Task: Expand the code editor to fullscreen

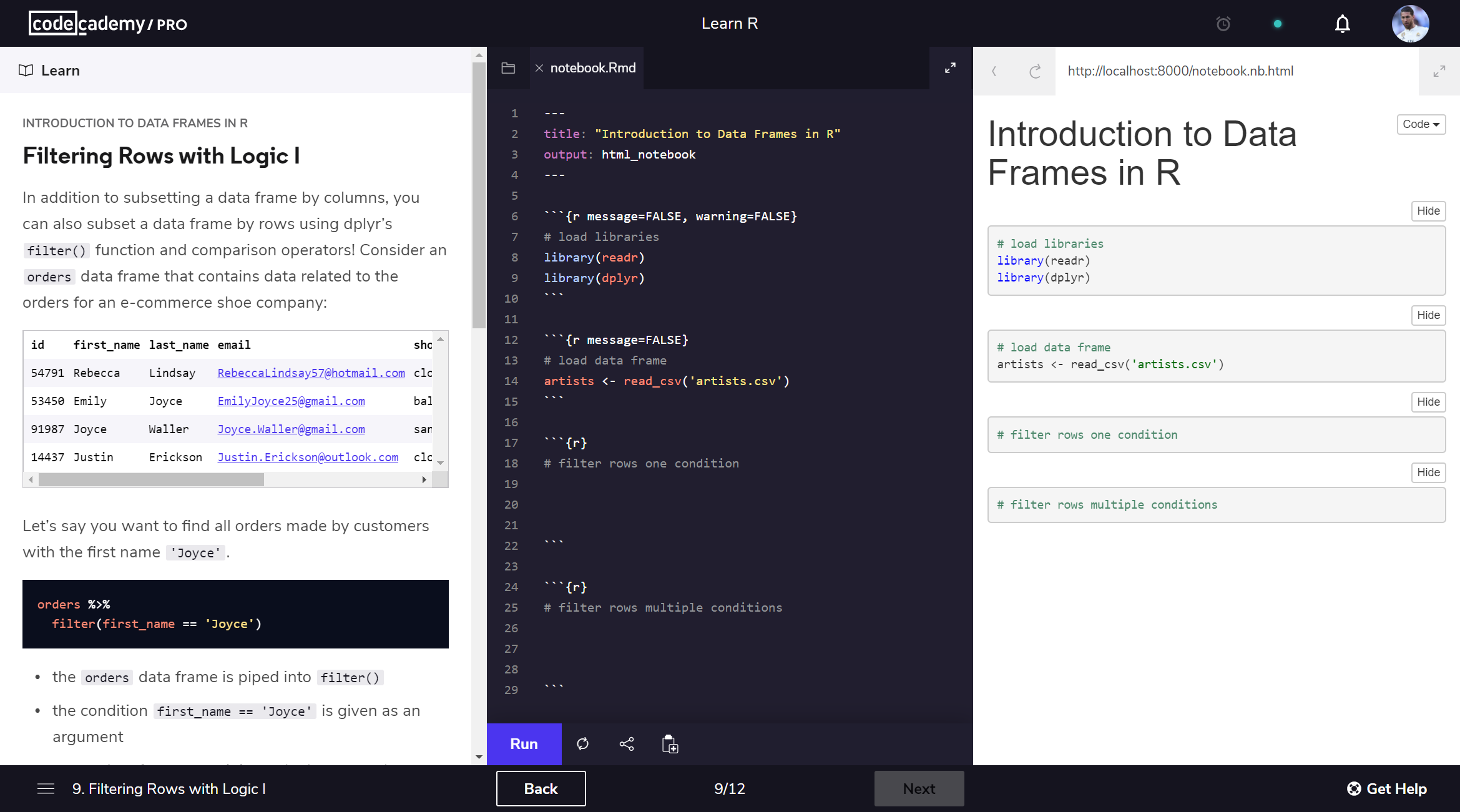Action: 950,68
